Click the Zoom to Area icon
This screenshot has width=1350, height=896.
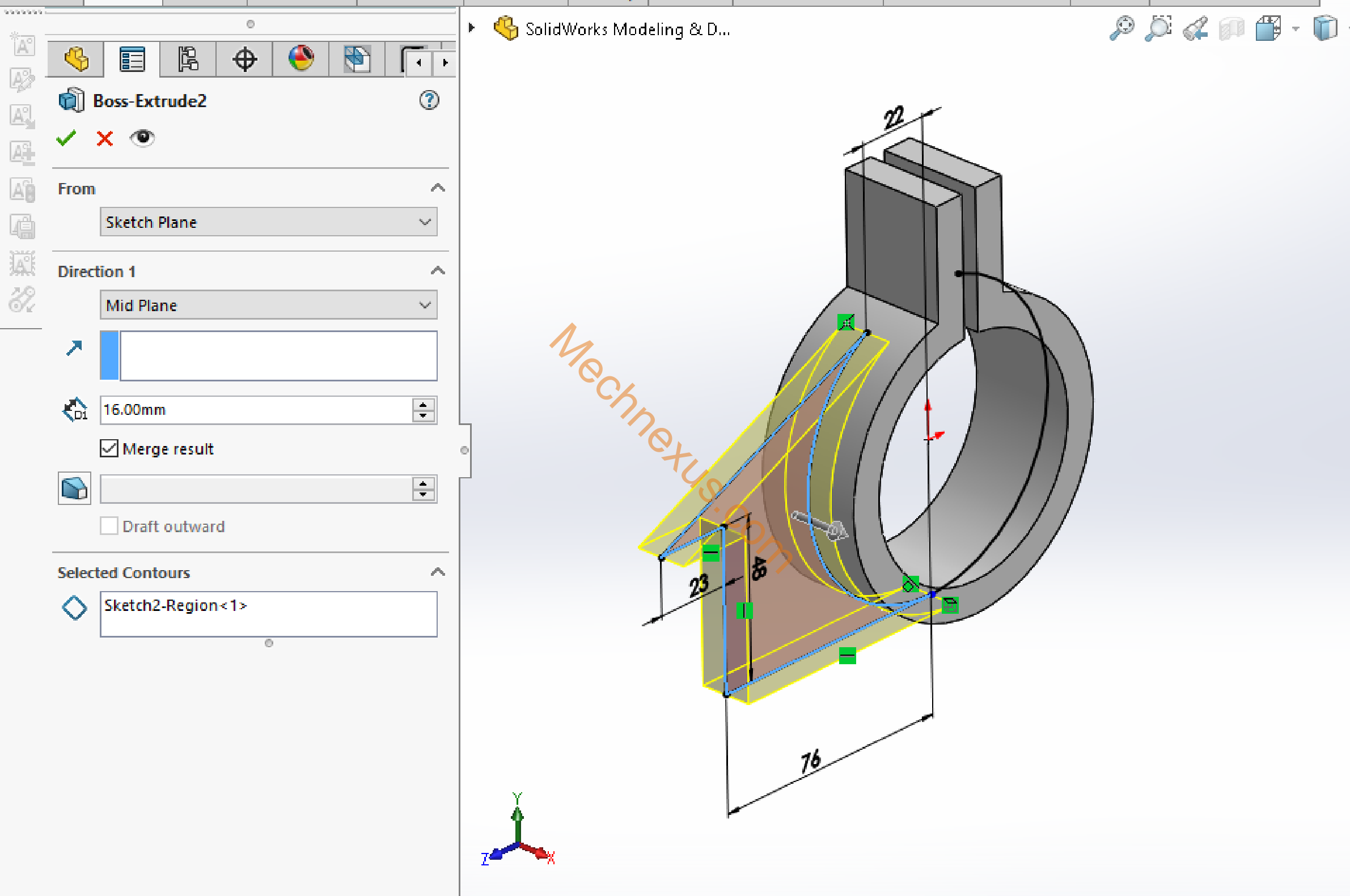click(1158, 28)
